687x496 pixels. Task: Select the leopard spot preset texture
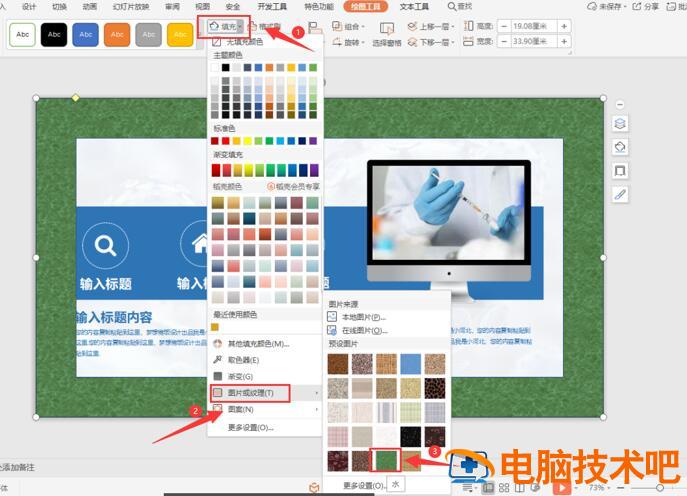435,388
